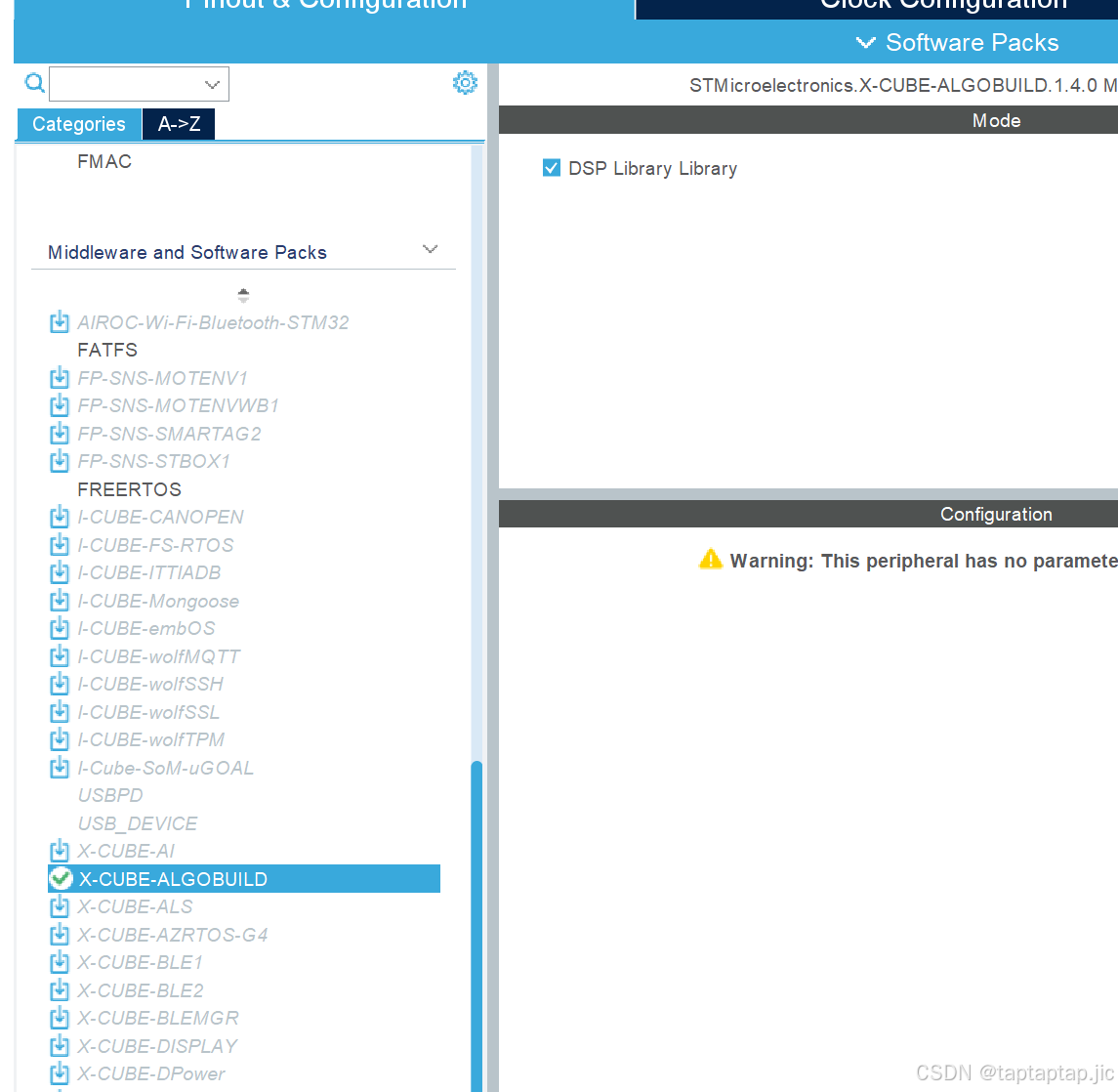Click download icon beside I-CUBE-embOS

click(x=60, y=628)
